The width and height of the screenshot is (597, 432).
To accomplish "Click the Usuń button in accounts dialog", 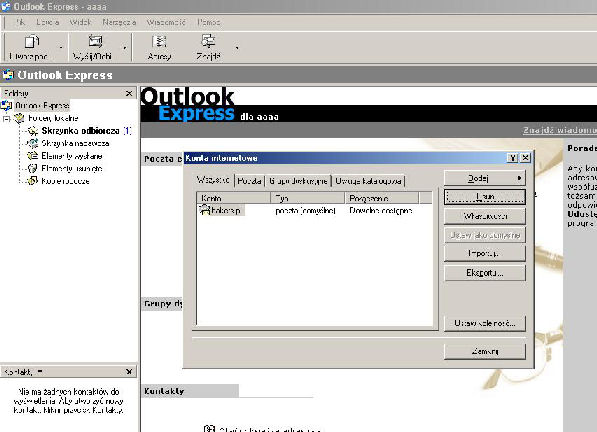I will coord(485,197).
